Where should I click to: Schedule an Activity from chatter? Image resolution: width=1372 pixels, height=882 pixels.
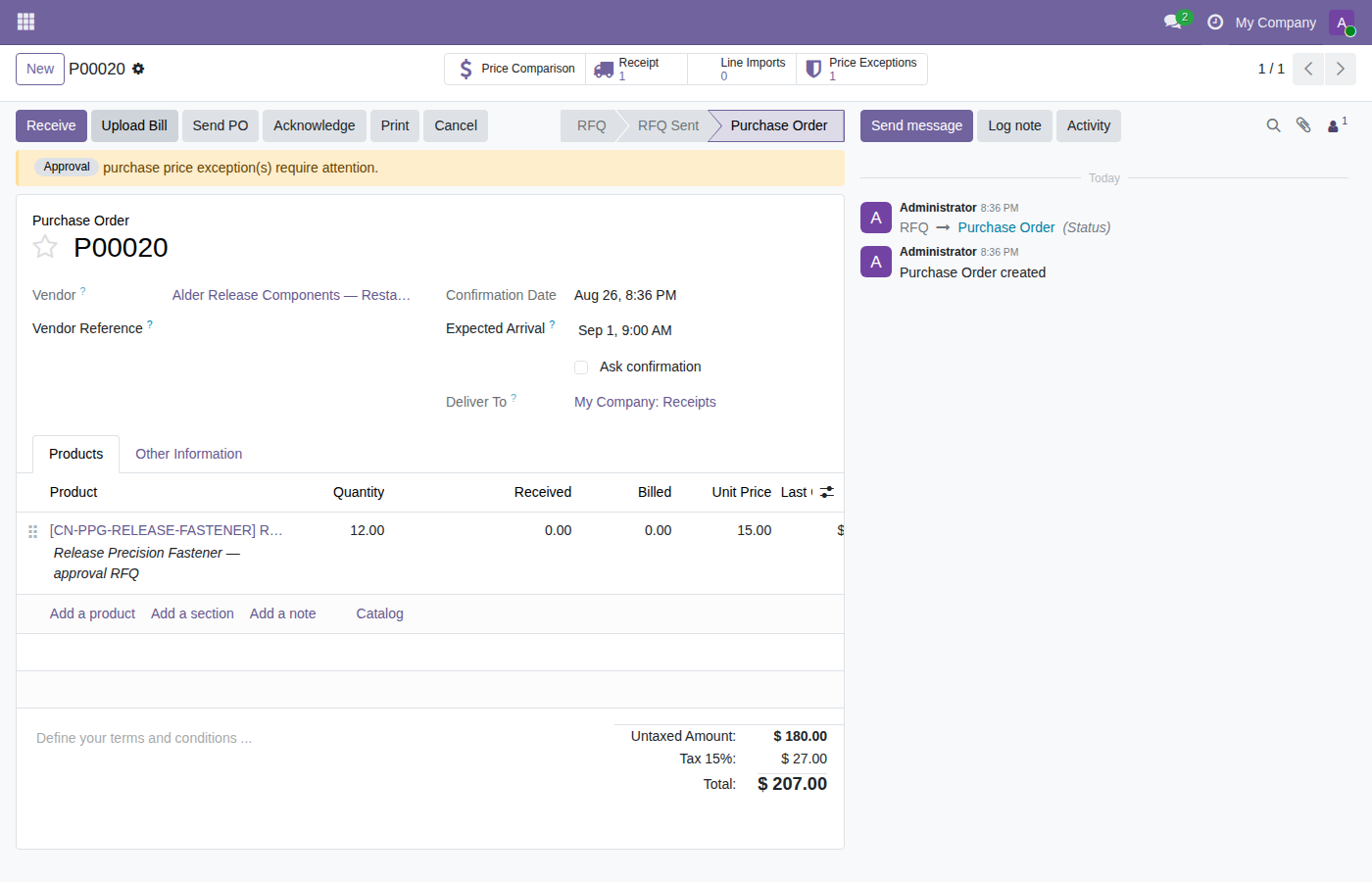click(x=1089, y=125)
